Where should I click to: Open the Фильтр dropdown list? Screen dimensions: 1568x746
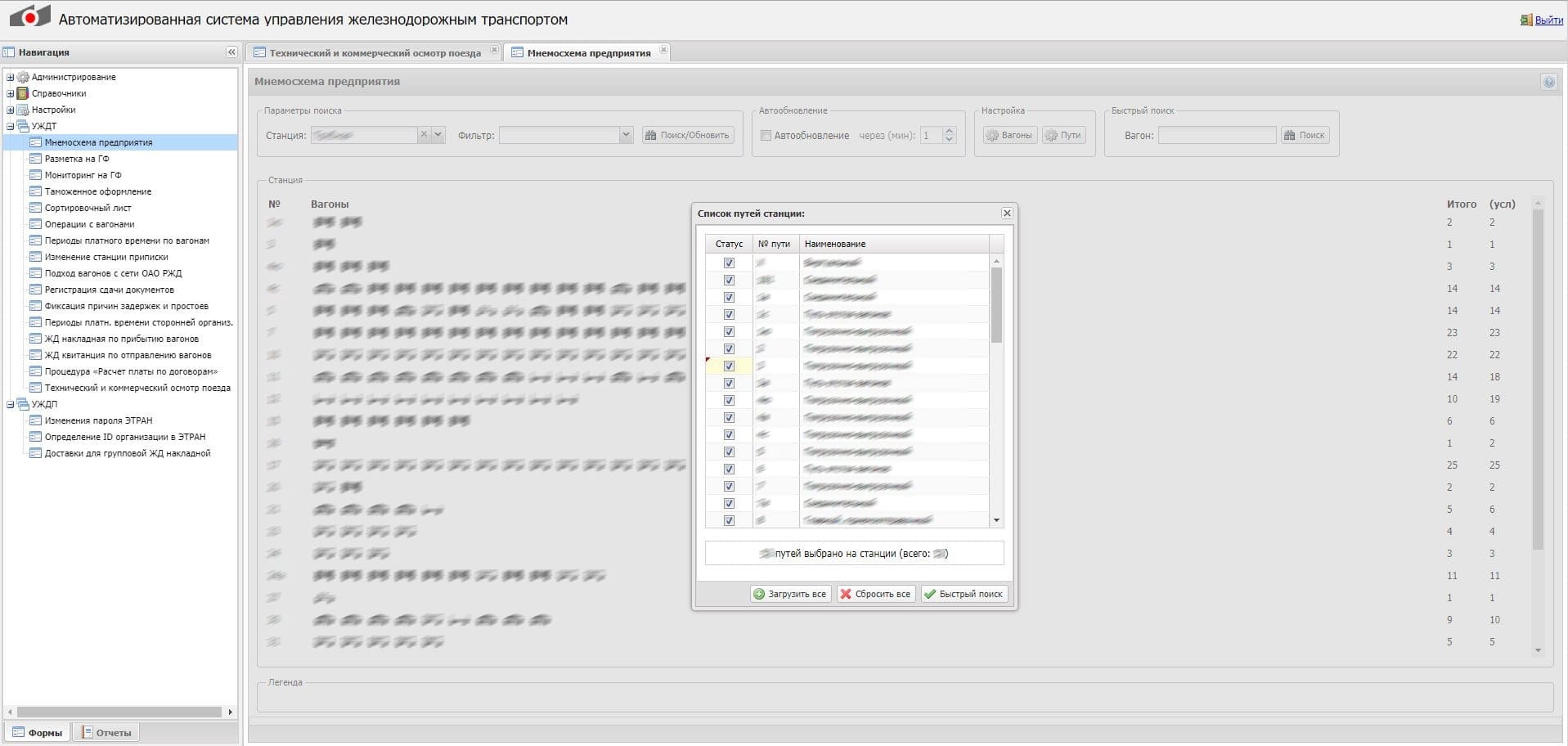pyautogui.click(x=626, y=135)
